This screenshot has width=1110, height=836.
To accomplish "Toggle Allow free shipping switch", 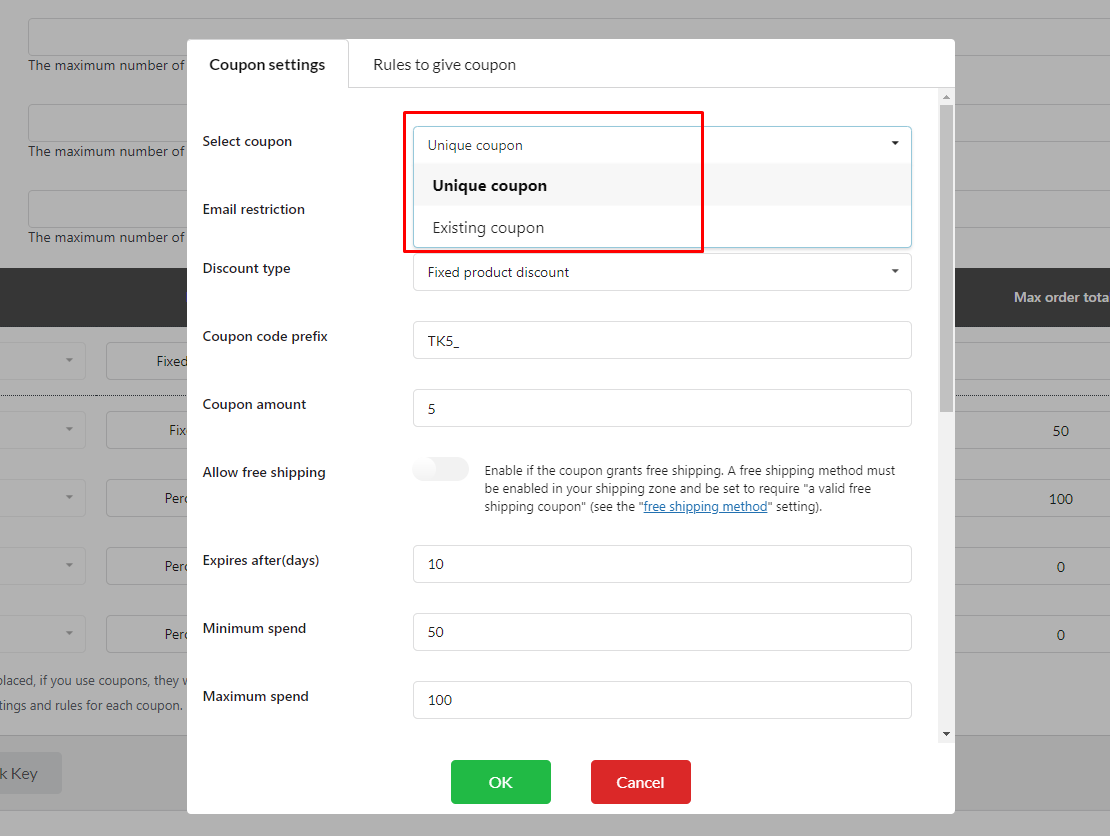I will click(x=440, y=469).
